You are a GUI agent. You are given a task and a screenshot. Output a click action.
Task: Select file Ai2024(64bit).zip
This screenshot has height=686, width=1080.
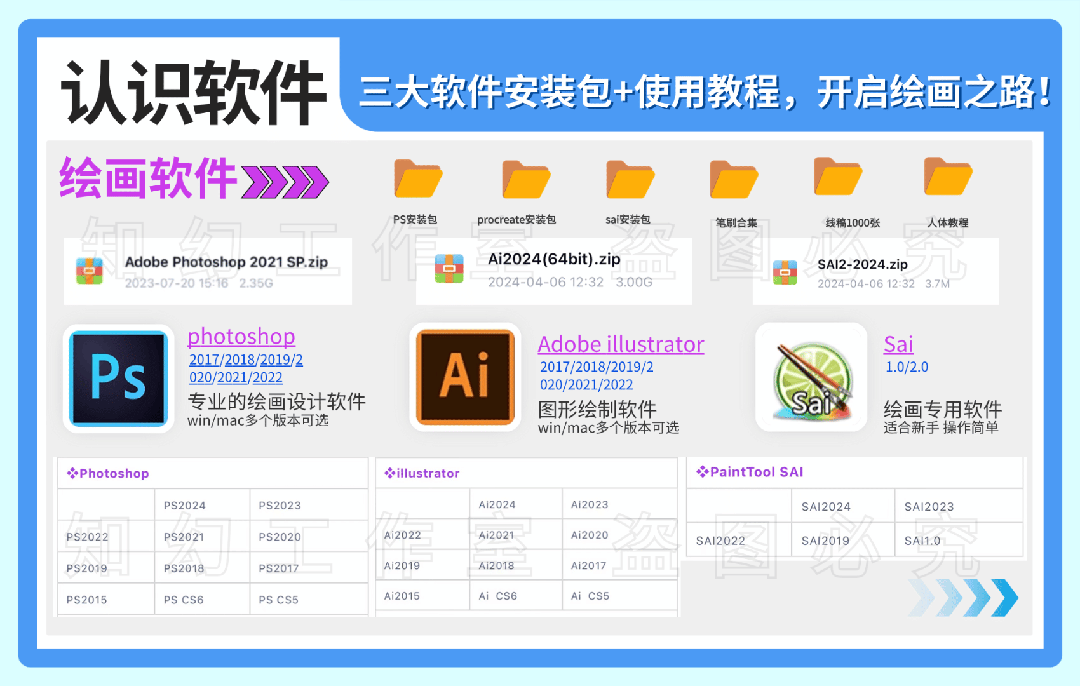point(554,271)
